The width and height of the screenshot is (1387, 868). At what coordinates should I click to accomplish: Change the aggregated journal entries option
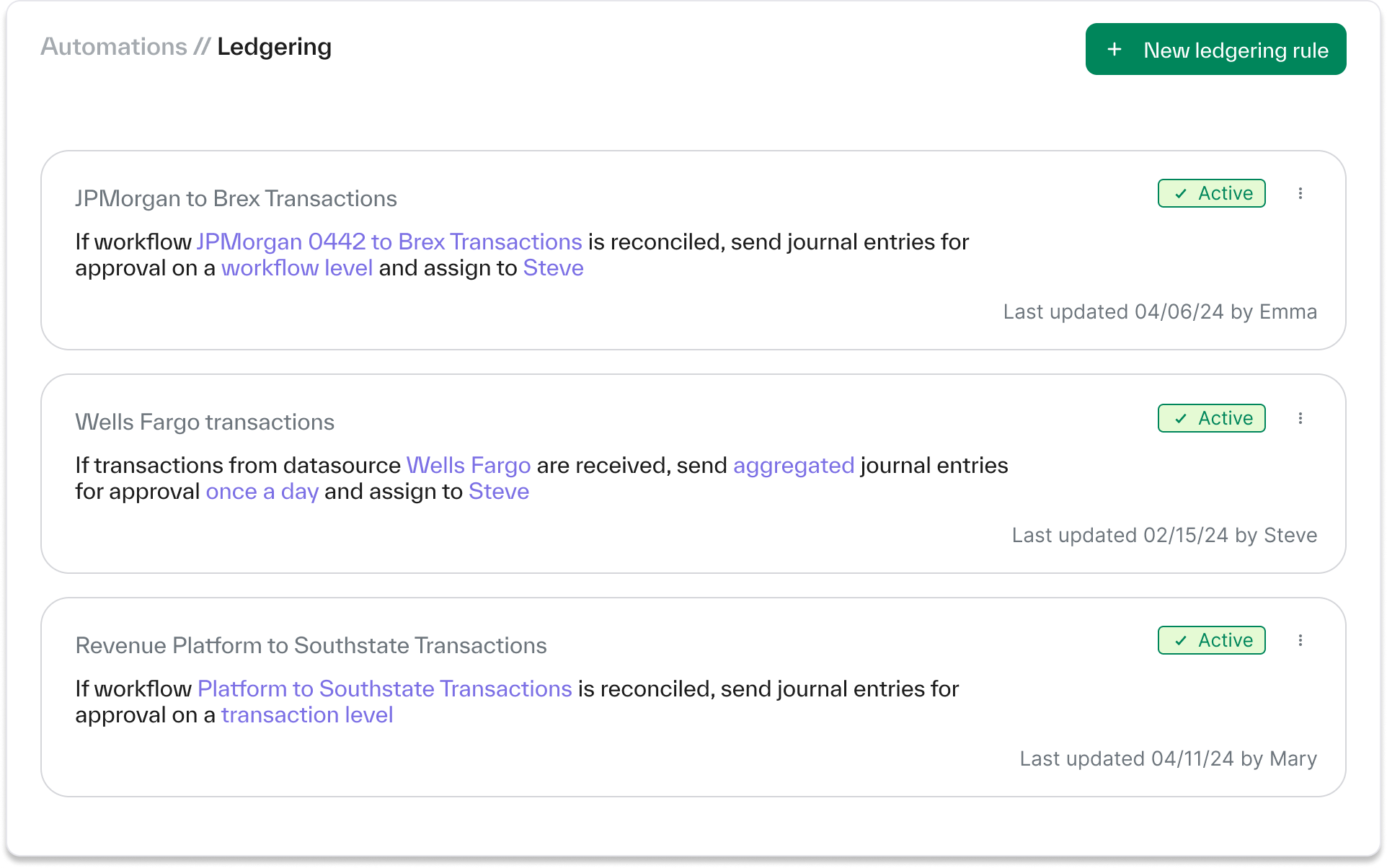794,465
